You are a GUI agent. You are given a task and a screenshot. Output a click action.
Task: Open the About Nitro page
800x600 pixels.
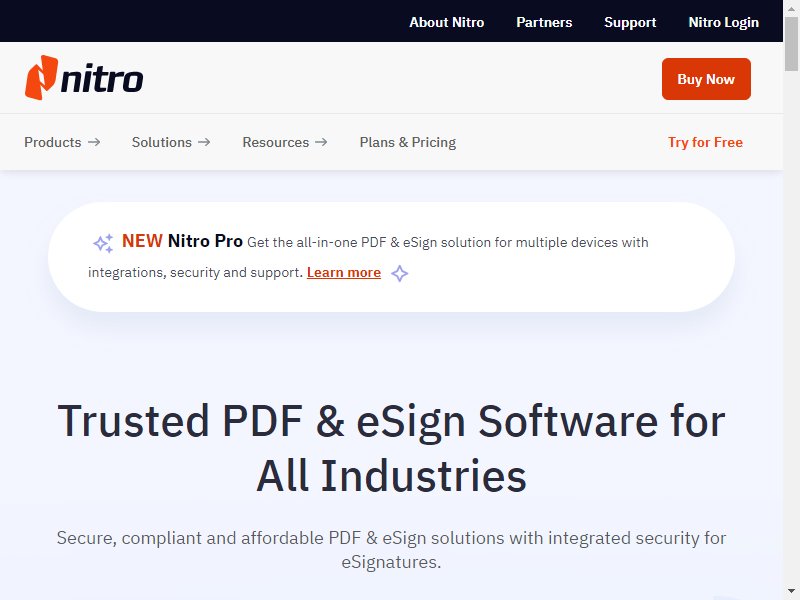[446, 22]
